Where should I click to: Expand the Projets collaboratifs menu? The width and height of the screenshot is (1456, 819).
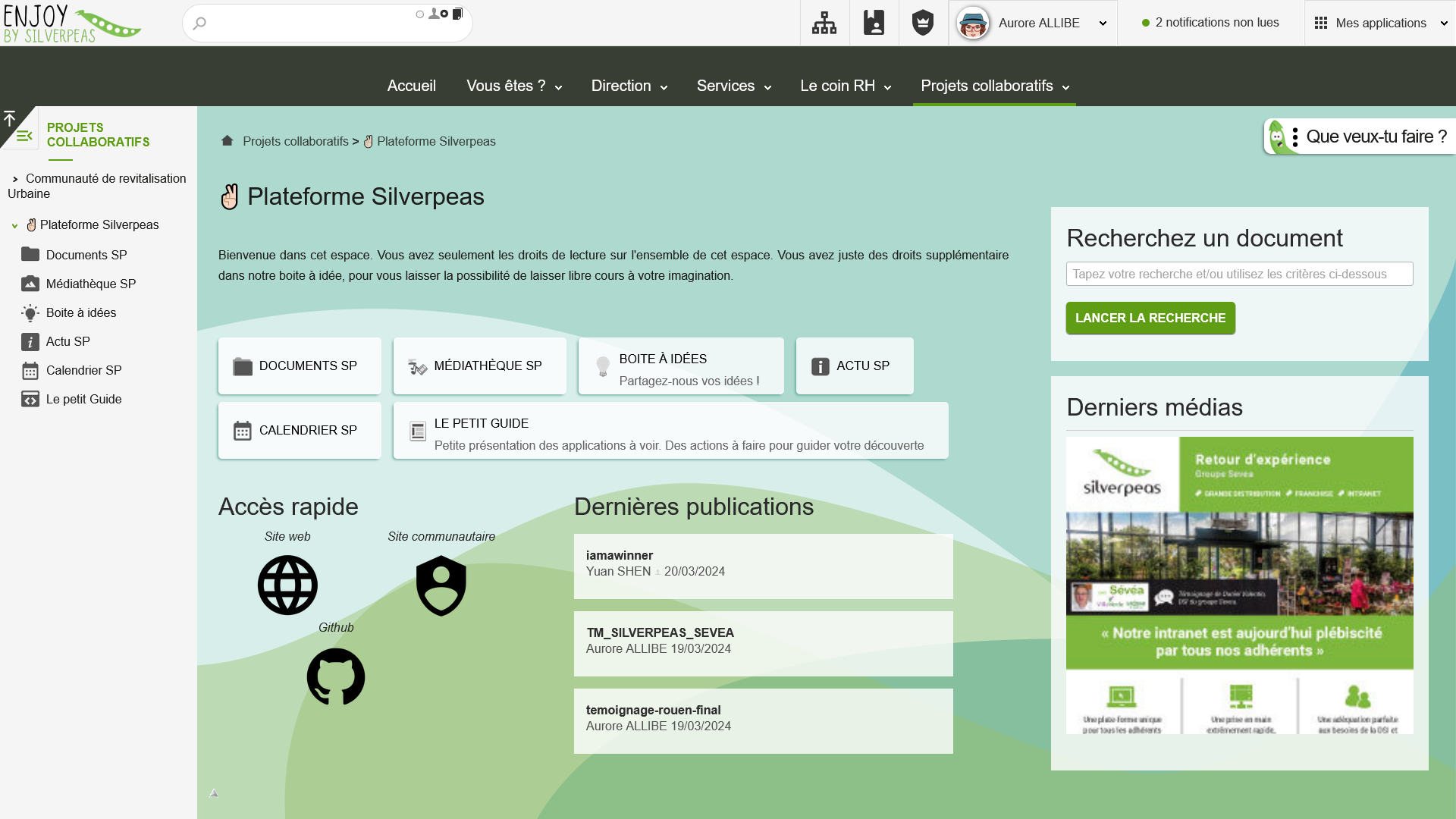(x=994, y=86)
